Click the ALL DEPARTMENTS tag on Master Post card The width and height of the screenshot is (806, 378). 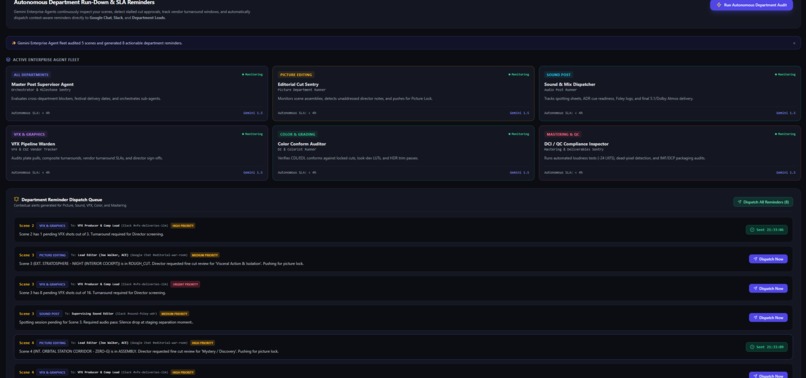point(31,75)
